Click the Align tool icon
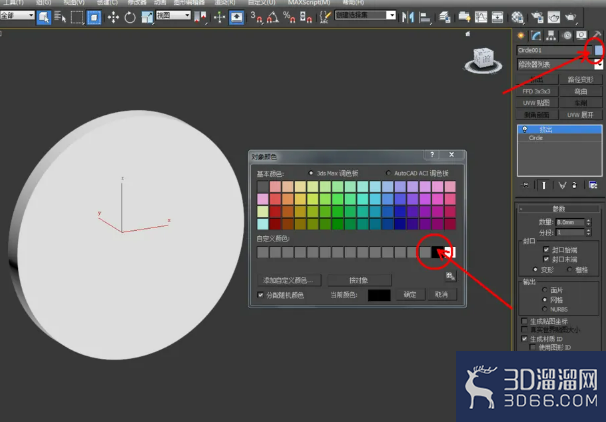The image size is (606, 422). tap(425, 17)
